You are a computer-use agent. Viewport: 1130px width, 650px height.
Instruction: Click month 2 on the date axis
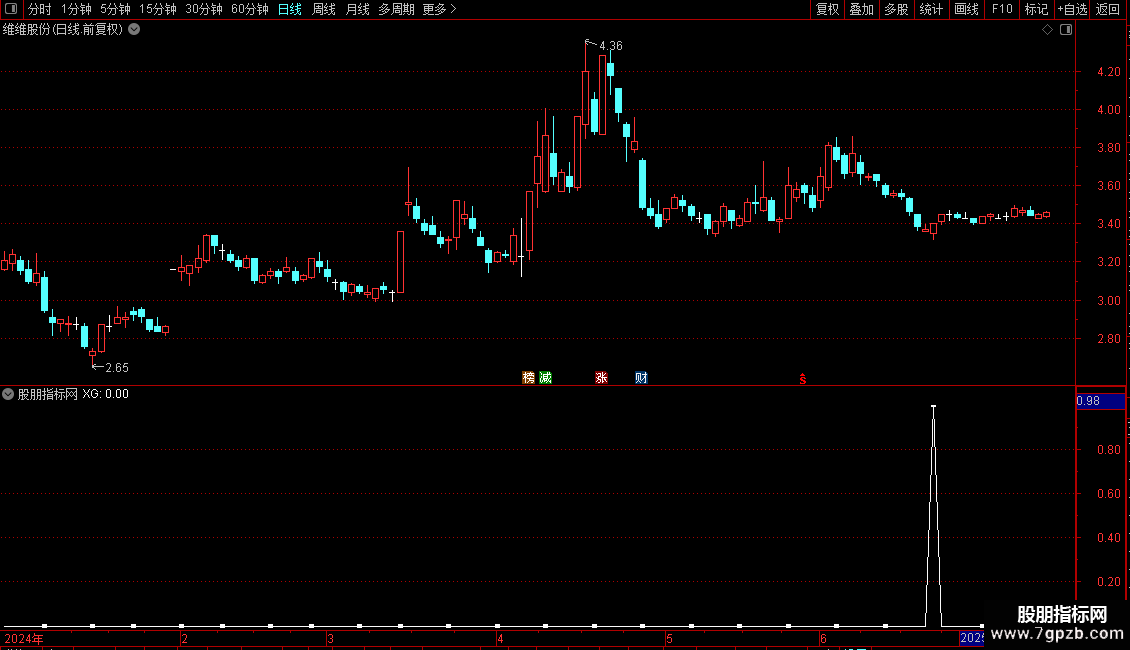[x=184, y=639]
